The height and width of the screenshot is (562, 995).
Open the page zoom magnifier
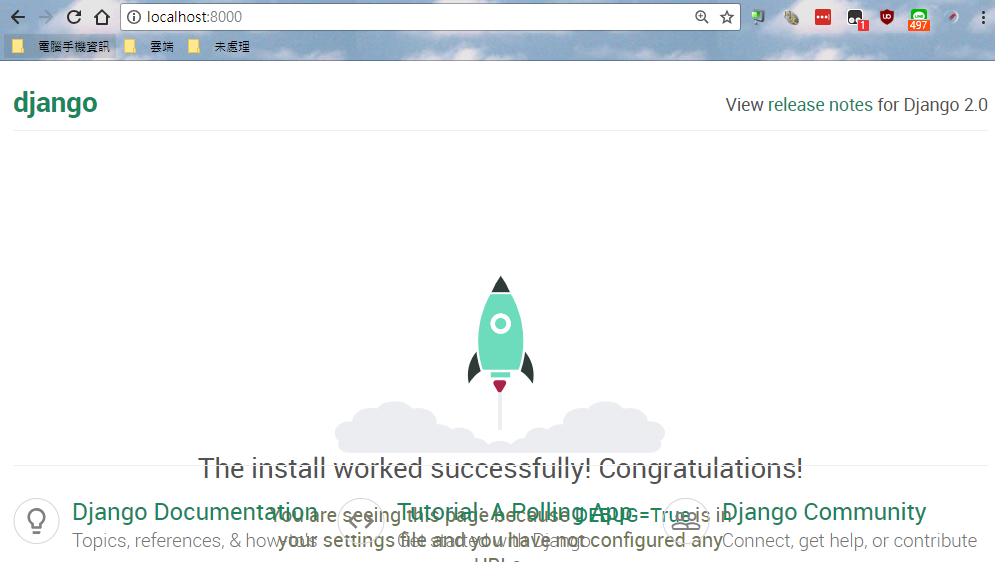point(701,17)
